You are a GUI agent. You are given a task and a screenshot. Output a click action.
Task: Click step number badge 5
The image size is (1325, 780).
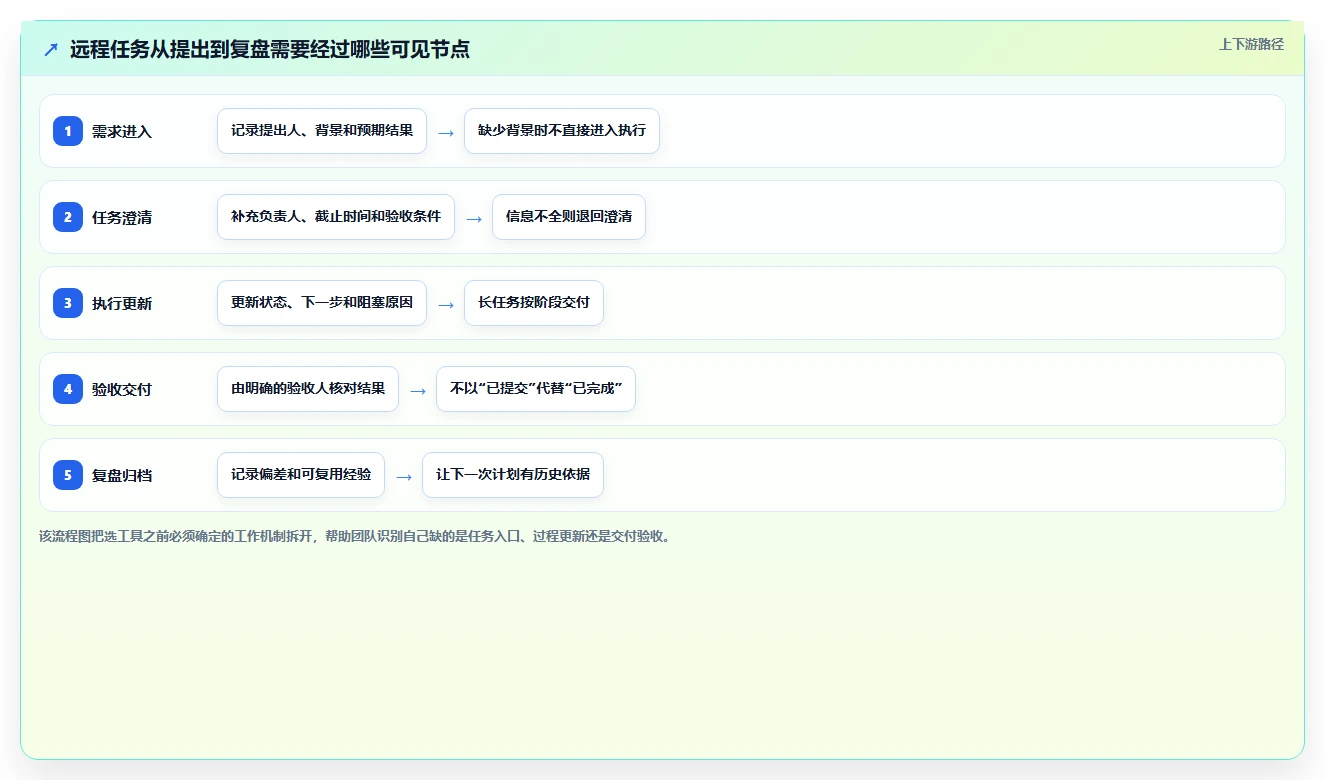pos(68,475)
